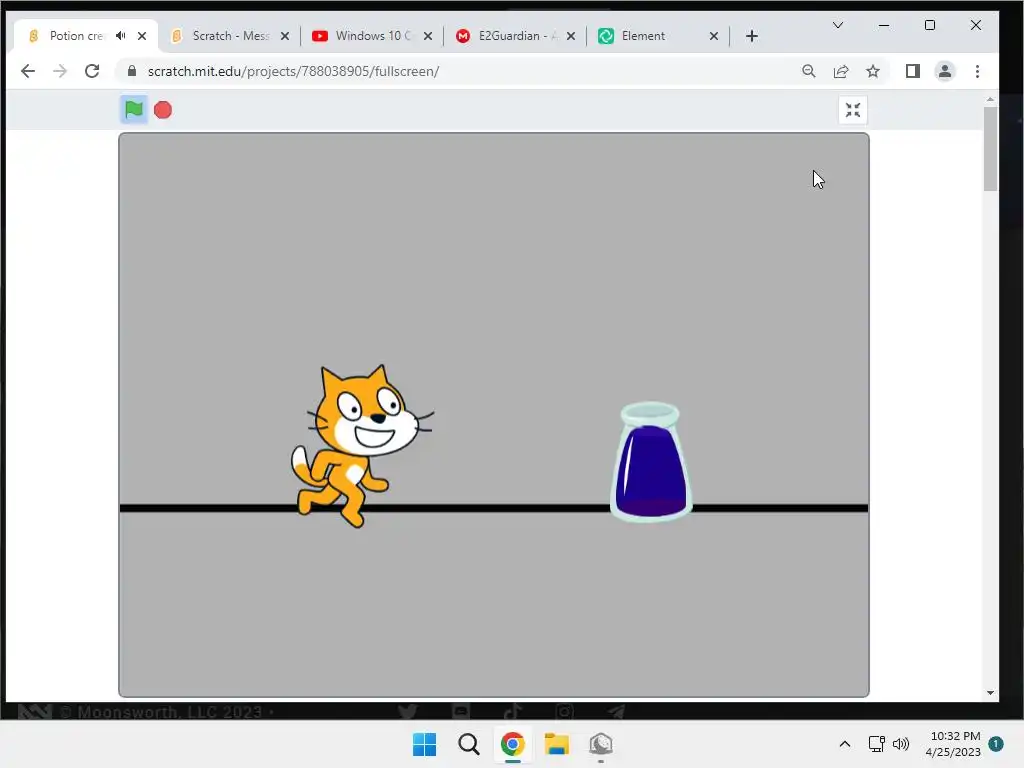Share this page using the share icon
Image resolution: width=1024 pixels, height=768 pixels.
pos(841,71)
